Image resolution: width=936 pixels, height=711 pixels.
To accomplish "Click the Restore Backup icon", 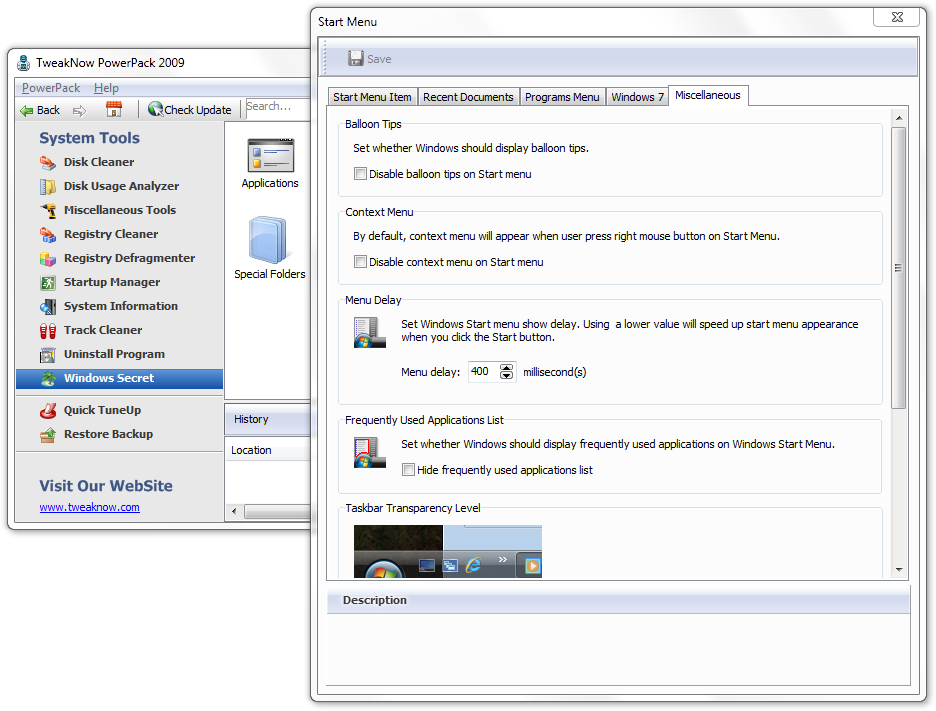I will [48, 435].
